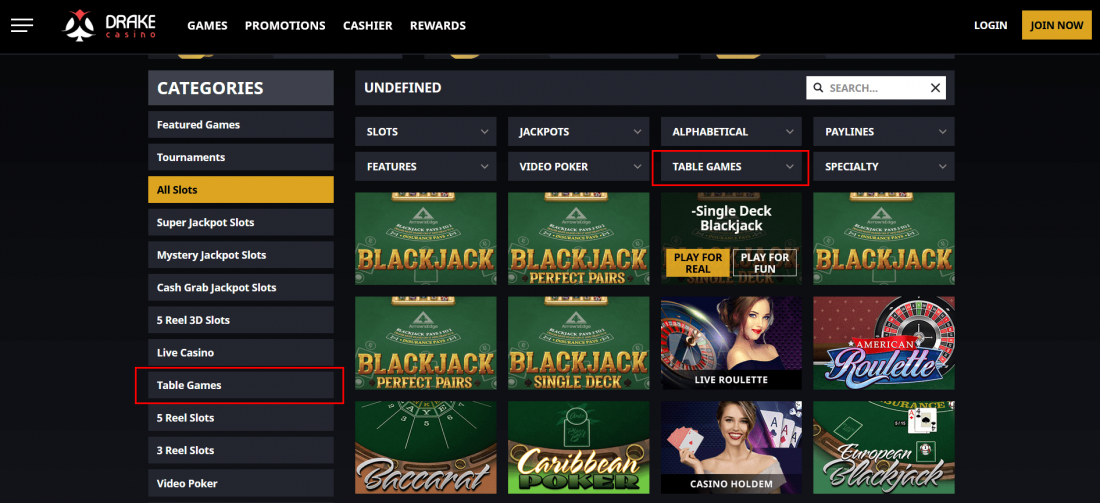Screen dimensions: 1100x503
Task: Expand the Slots dropdown
Action: tap(426, 132)
